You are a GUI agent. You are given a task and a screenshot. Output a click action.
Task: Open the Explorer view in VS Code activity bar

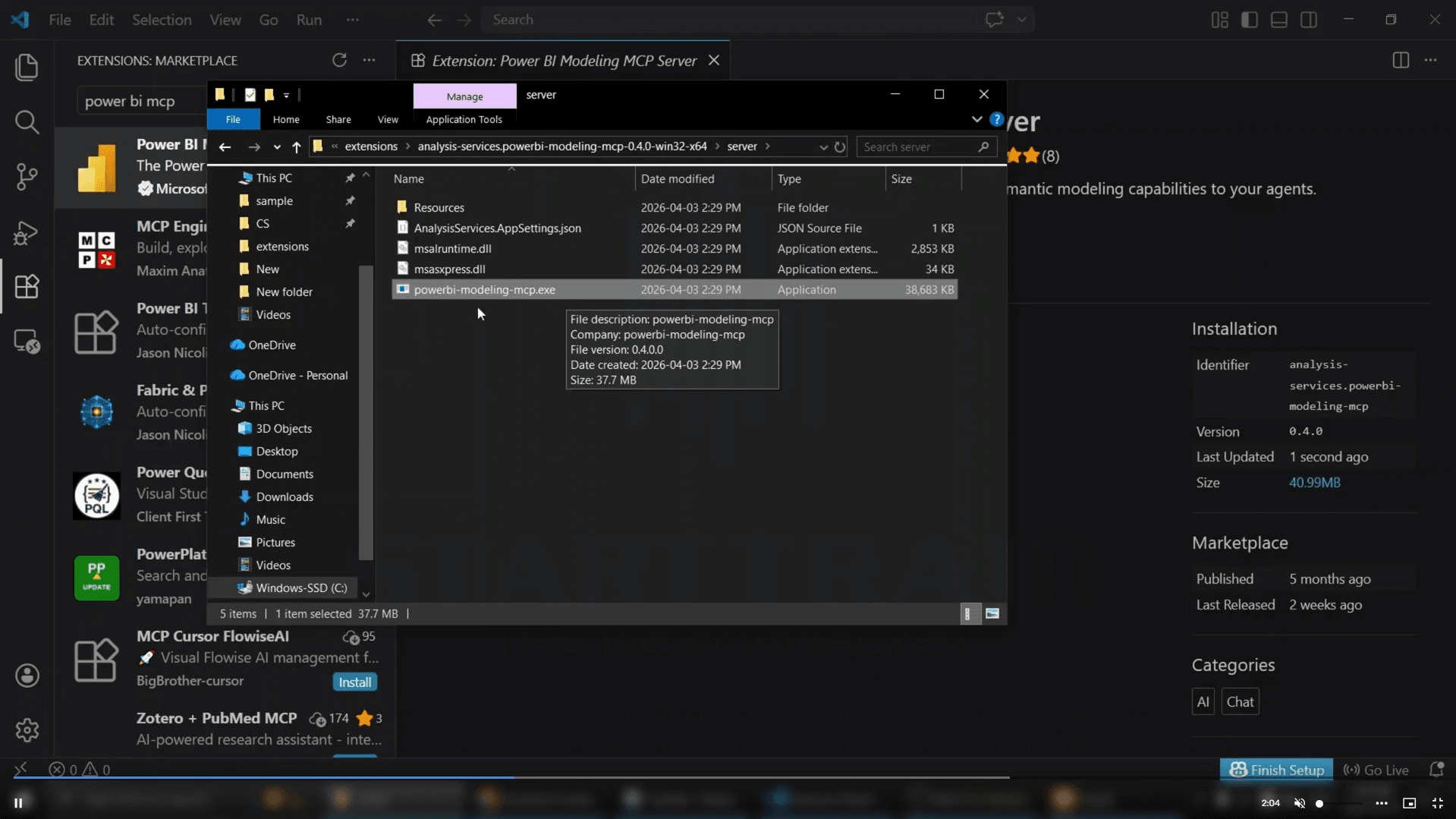pyautogui.click(x=27, y=67)
